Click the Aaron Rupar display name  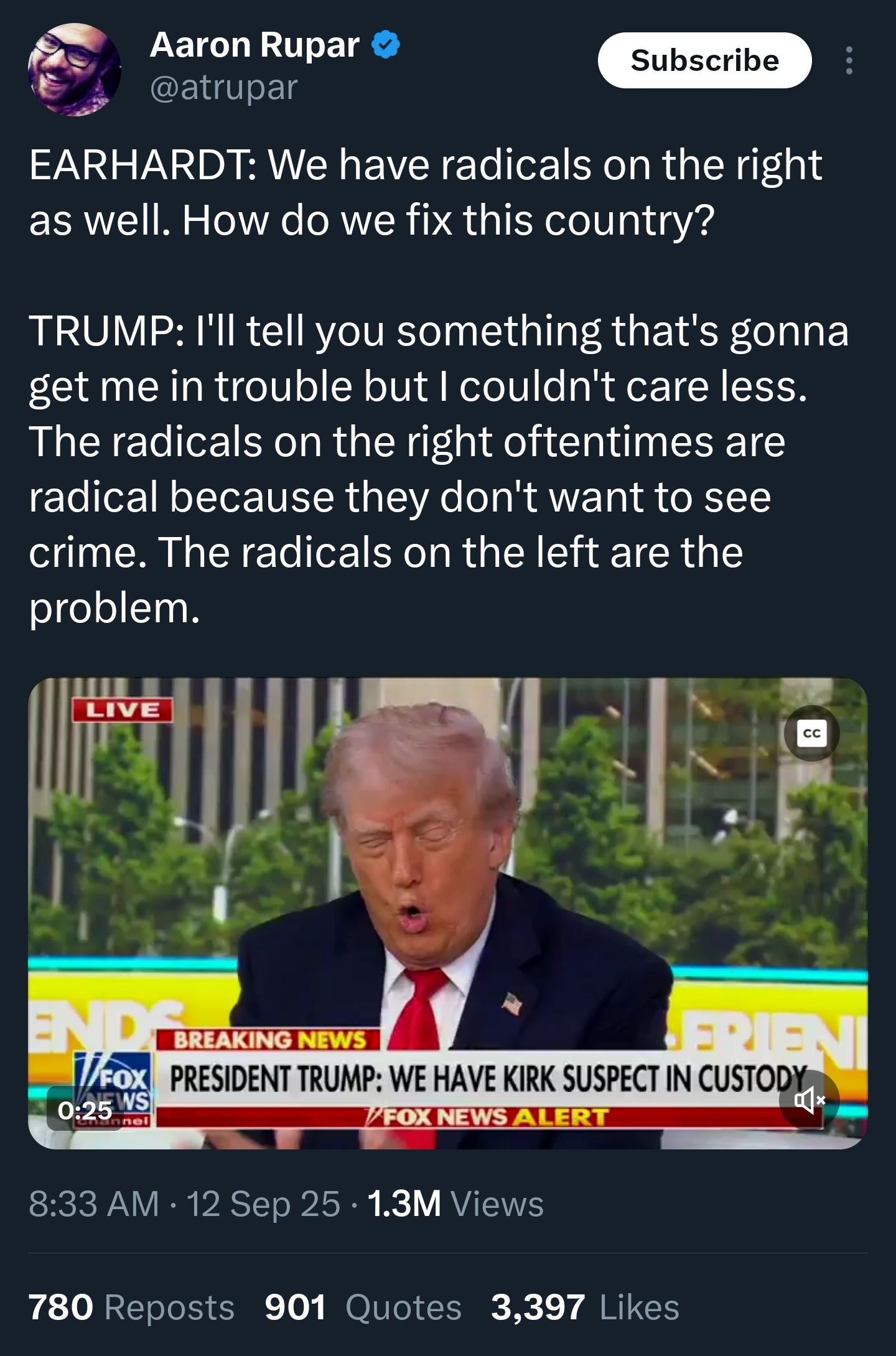click(254, 45)
